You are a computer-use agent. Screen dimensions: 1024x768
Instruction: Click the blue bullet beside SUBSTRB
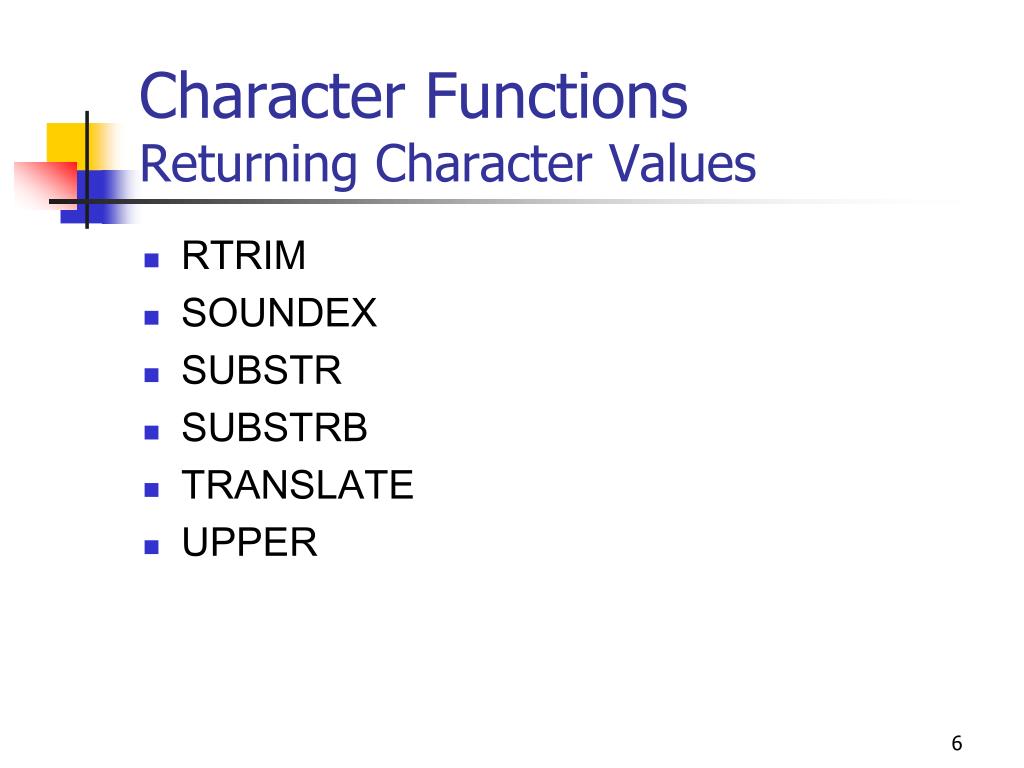point(152,432)
